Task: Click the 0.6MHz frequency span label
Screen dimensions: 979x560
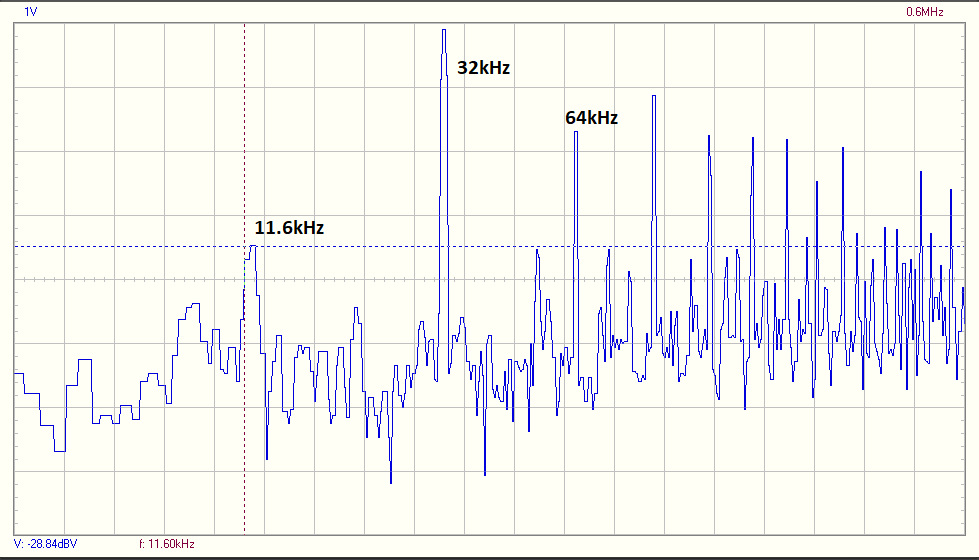Action: click(925, 12)
